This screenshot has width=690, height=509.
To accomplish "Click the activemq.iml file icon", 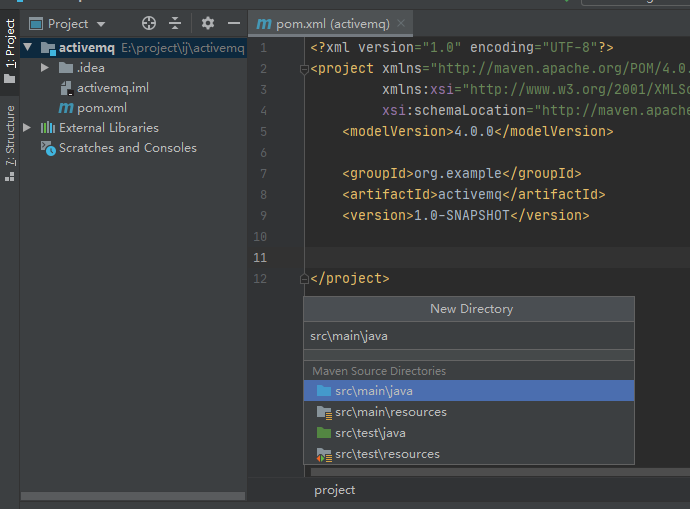I will (x=66, y=88).
